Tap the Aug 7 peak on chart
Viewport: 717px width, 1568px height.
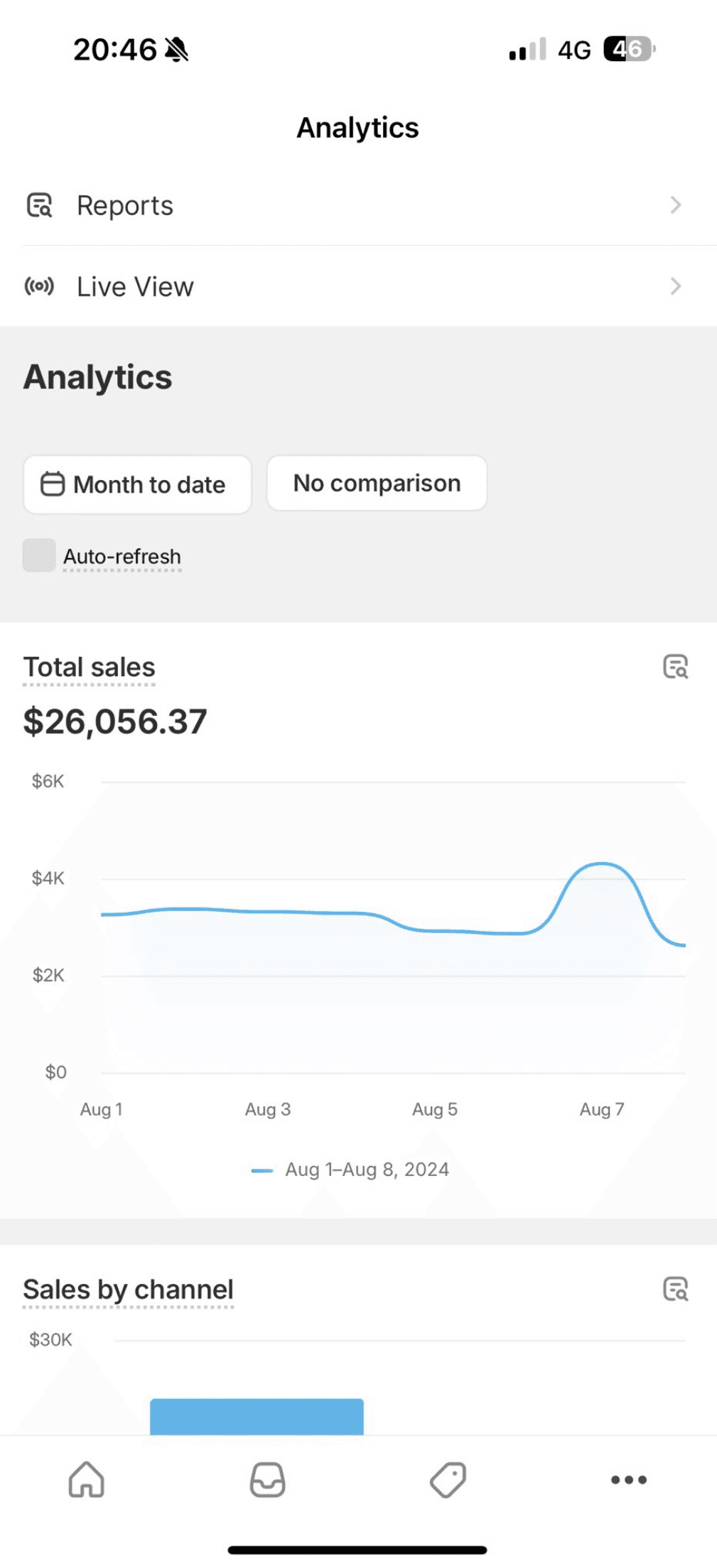tap(602, 864)
